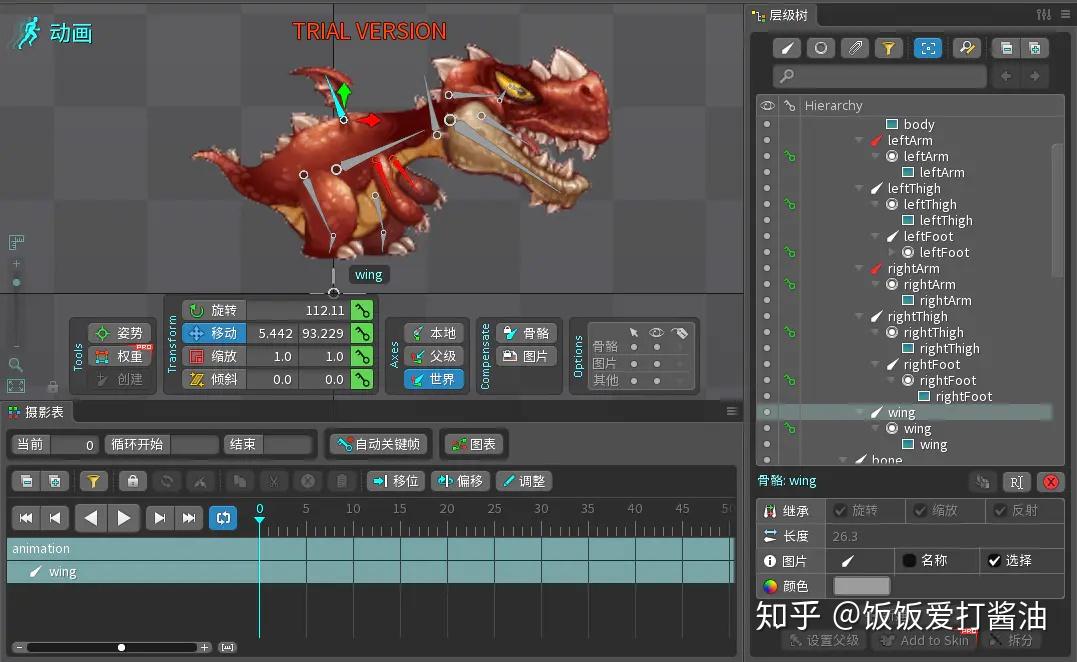Click the hierarchy search field
The image size is (1077, 662).
(x=880, y=76)
